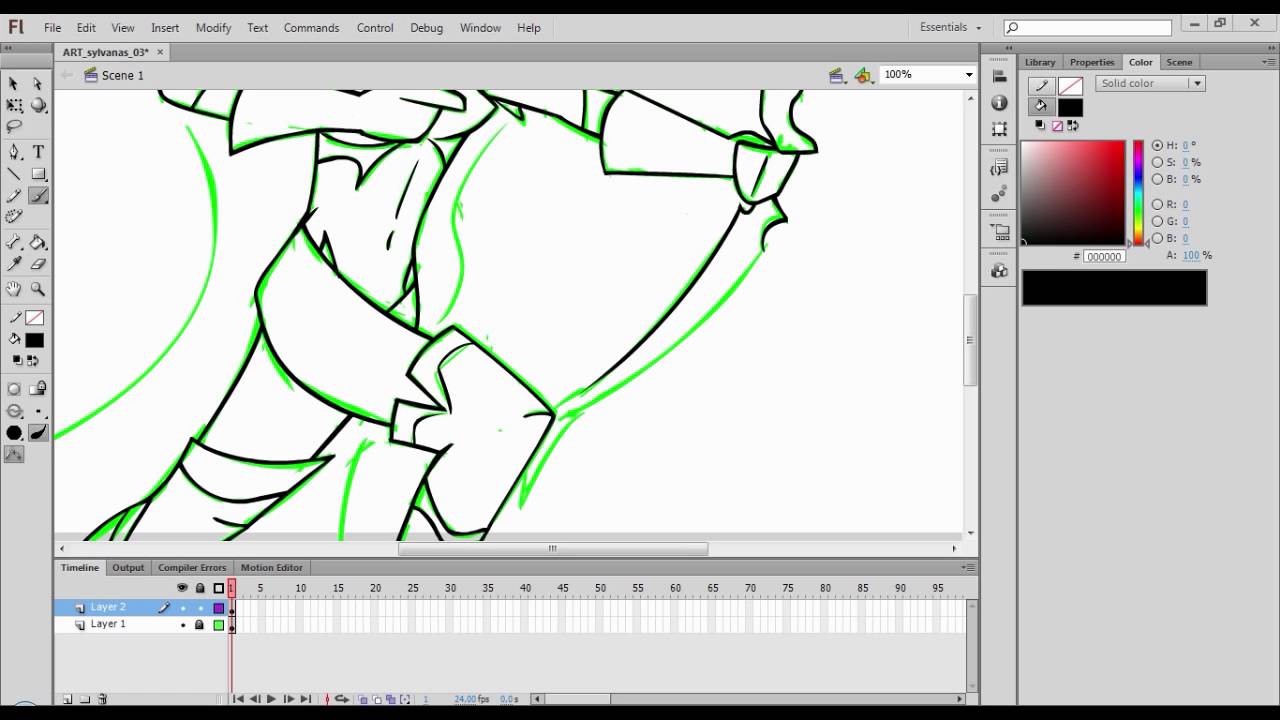Click the hex color 000000 field
Image resolution: width=1280 pixels, height=720 pixels.
tap(1105, 256)
